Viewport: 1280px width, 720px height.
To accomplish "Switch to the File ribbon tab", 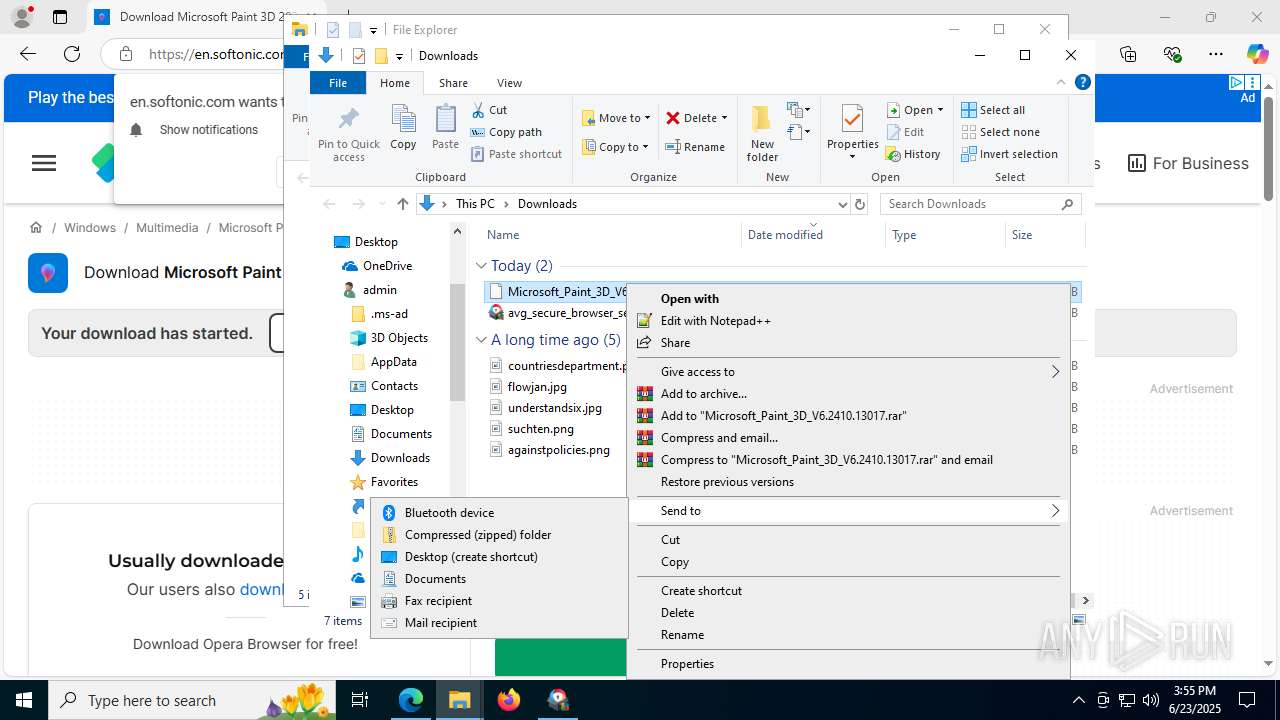I will click(338, 83).
